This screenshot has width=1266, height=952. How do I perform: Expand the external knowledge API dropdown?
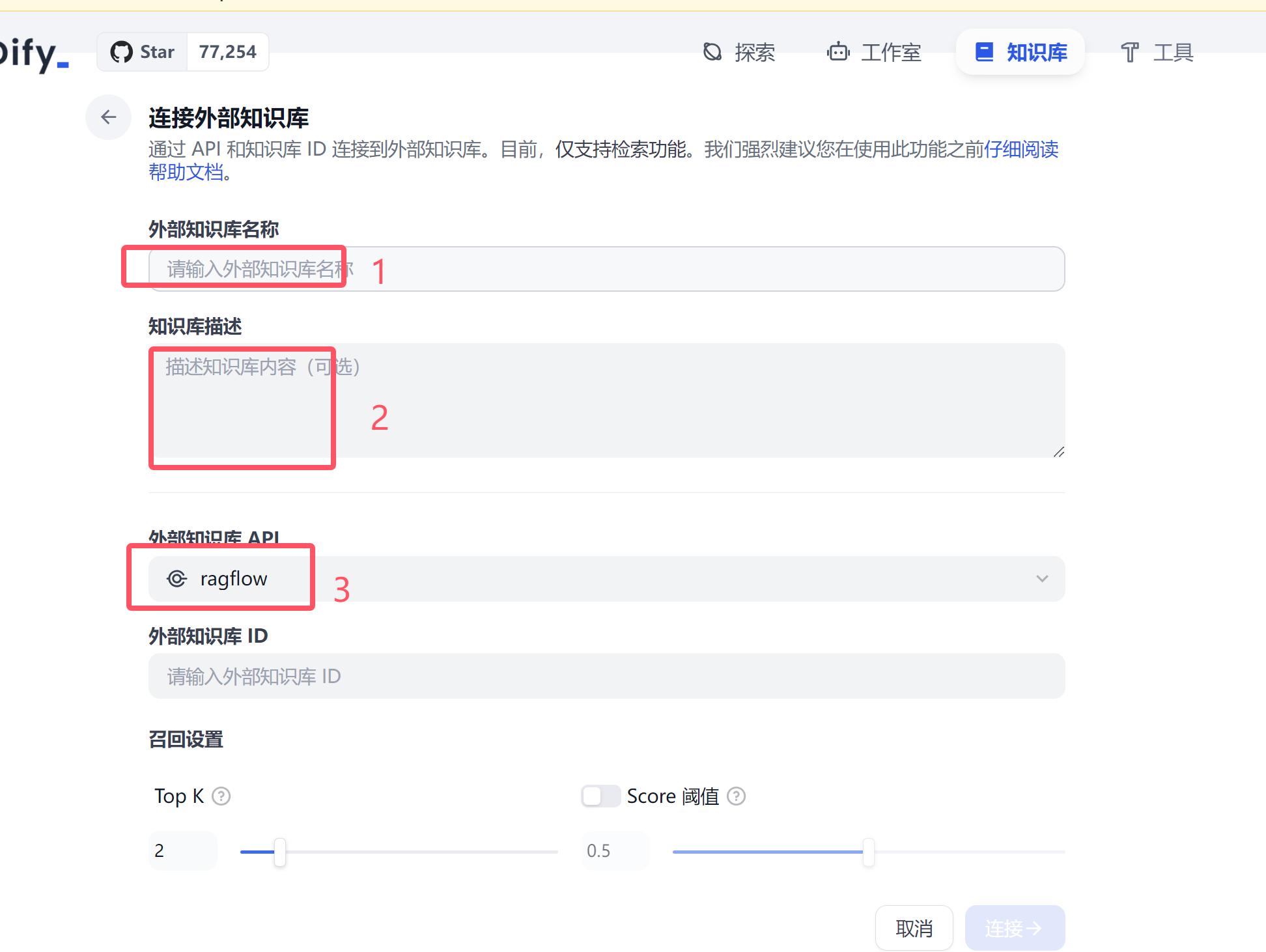point(606,579)
